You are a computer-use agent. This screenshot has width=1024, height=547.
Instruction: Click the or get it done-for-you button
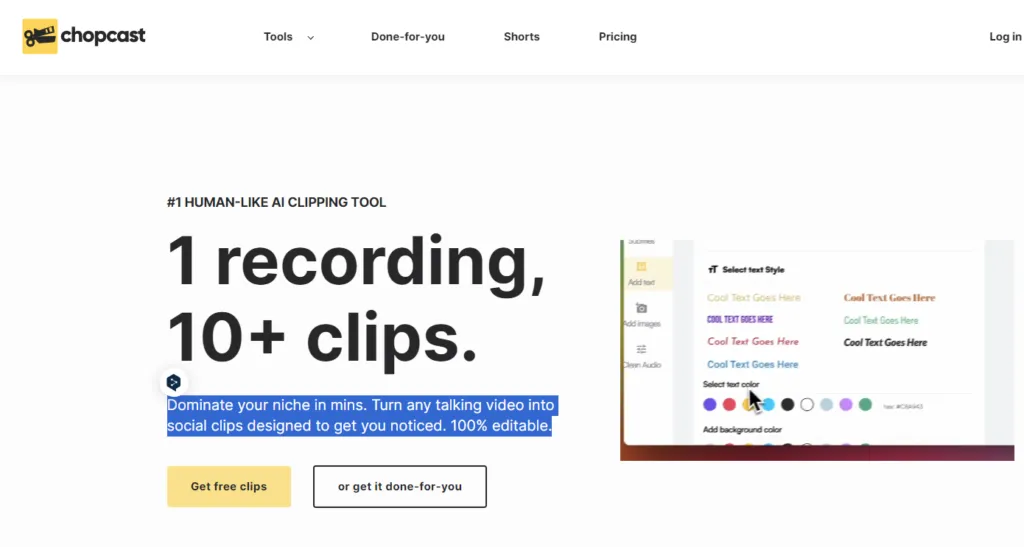pyautogui.click(x=400, y=486)
